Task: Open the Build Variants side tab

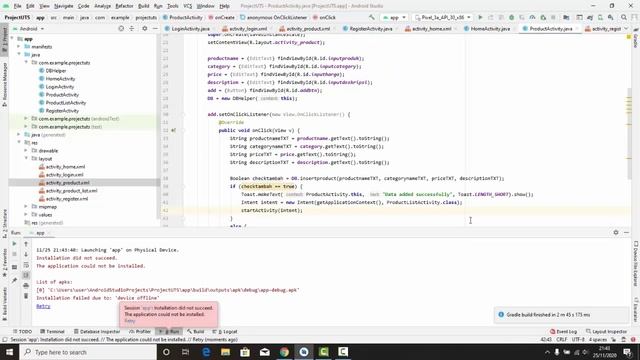Action: point(4,304)
